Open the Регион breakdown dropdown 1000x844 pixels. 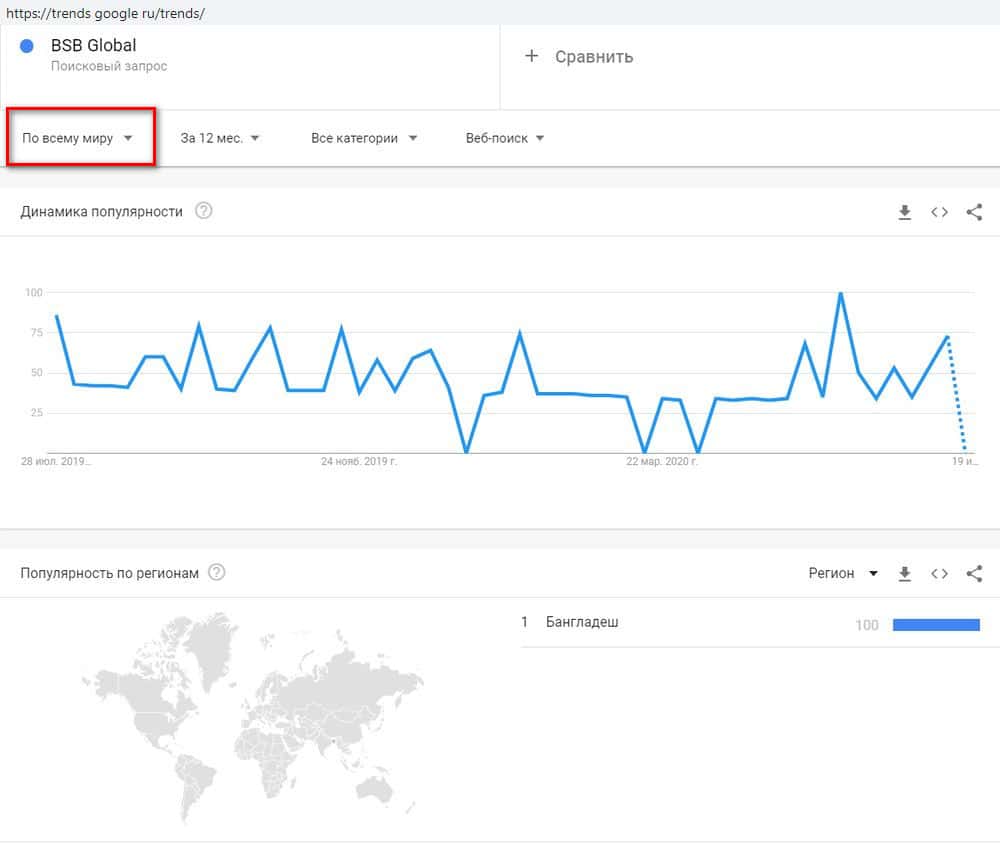(x=843, y=573)
